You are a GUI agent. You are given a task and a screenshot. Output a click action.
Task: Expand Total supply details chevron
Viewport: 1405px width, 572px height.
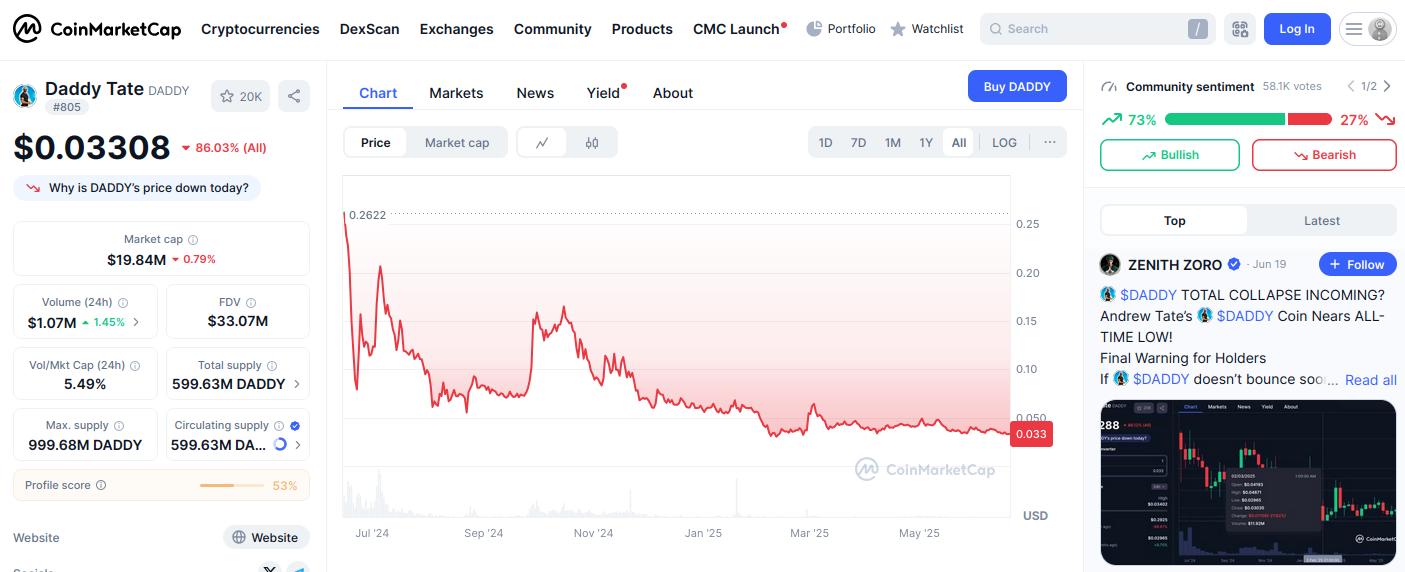click(x=296, y=384)
